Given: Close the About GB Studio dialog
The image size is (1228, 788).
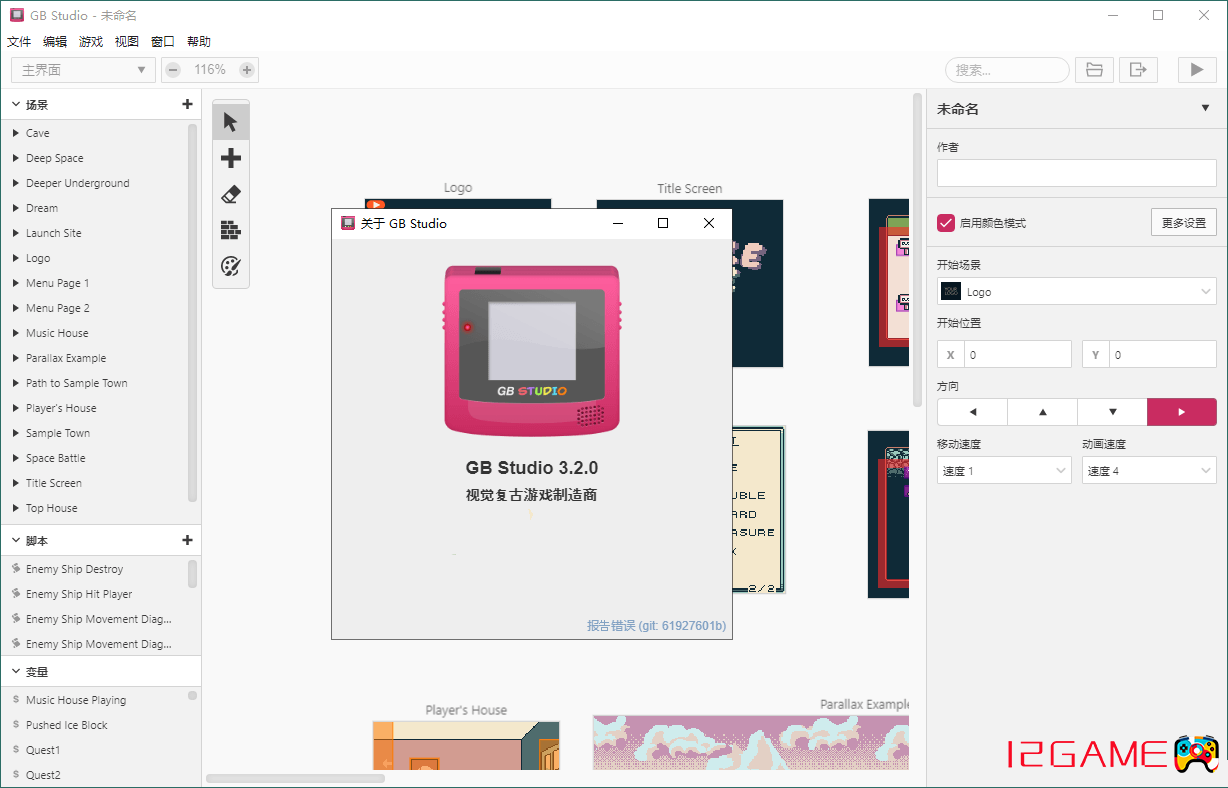Looking at the screenshot, I should click(709, 223).
